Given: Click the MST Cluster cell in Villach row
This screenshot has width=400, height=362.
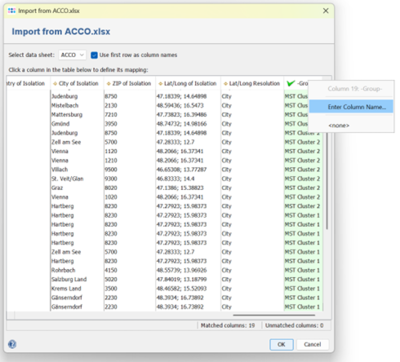Looking at the screenshot, I should coord(302,169).
